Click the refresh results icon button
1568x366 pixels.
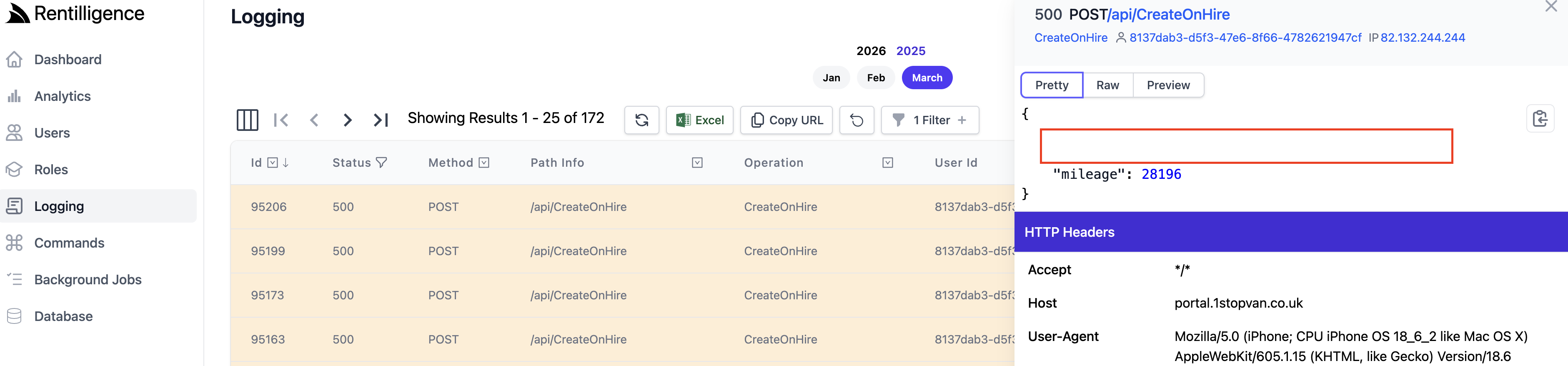pyautogui.click(x=641, y=120)
